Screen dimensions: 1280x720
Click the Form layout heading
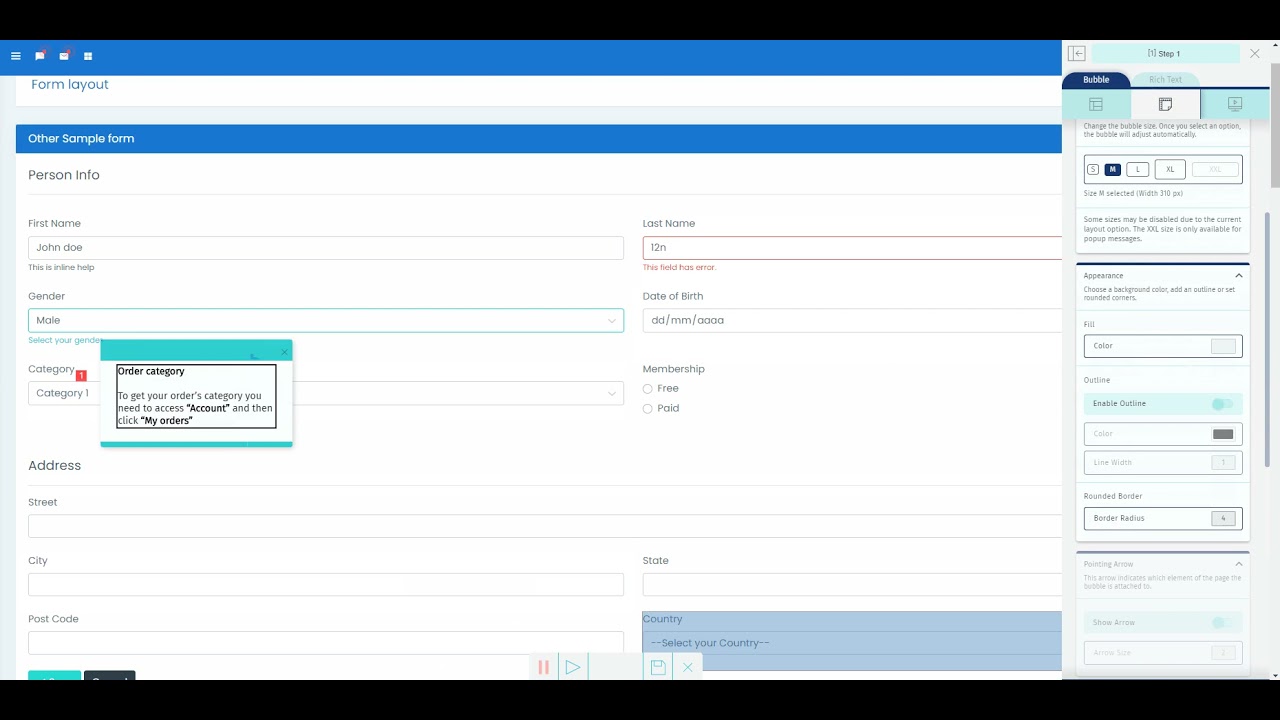click(70, 85)
